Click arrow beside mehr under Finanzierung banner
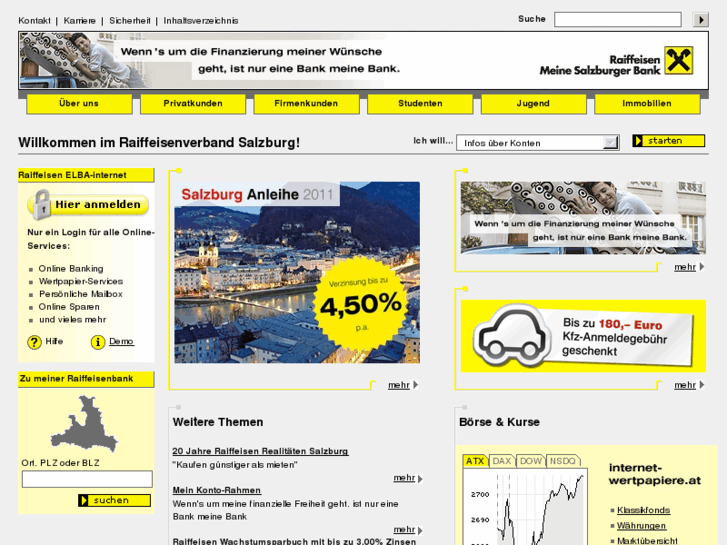Viewport: 727px width, 545px height. [702, 267]
